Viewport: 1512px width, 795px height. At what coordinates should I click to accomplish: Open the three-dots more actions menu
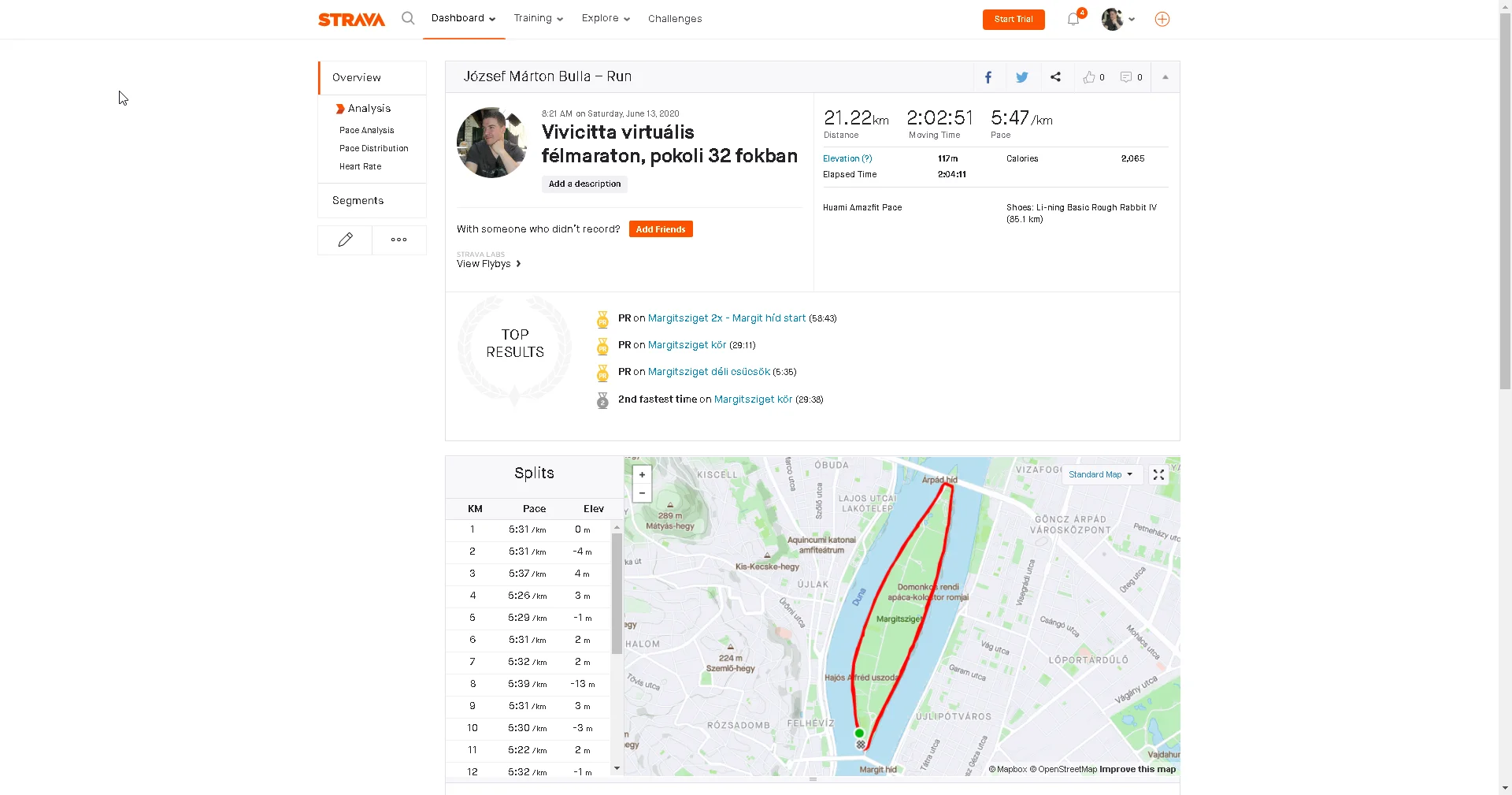click(x=399, y=240)
